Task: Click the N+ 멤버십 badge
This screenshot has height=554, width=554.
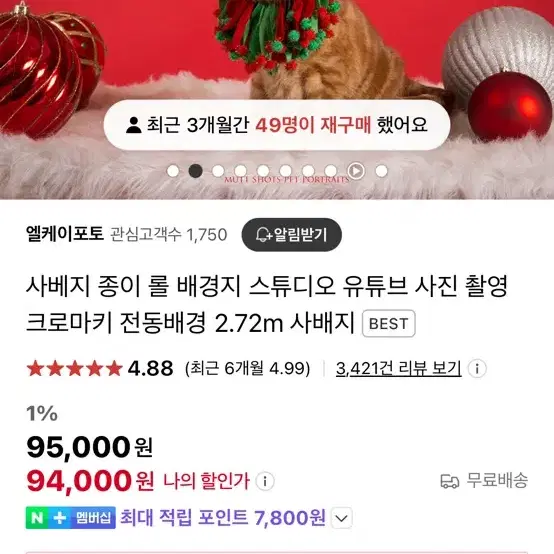Action: tap(71, 518)
